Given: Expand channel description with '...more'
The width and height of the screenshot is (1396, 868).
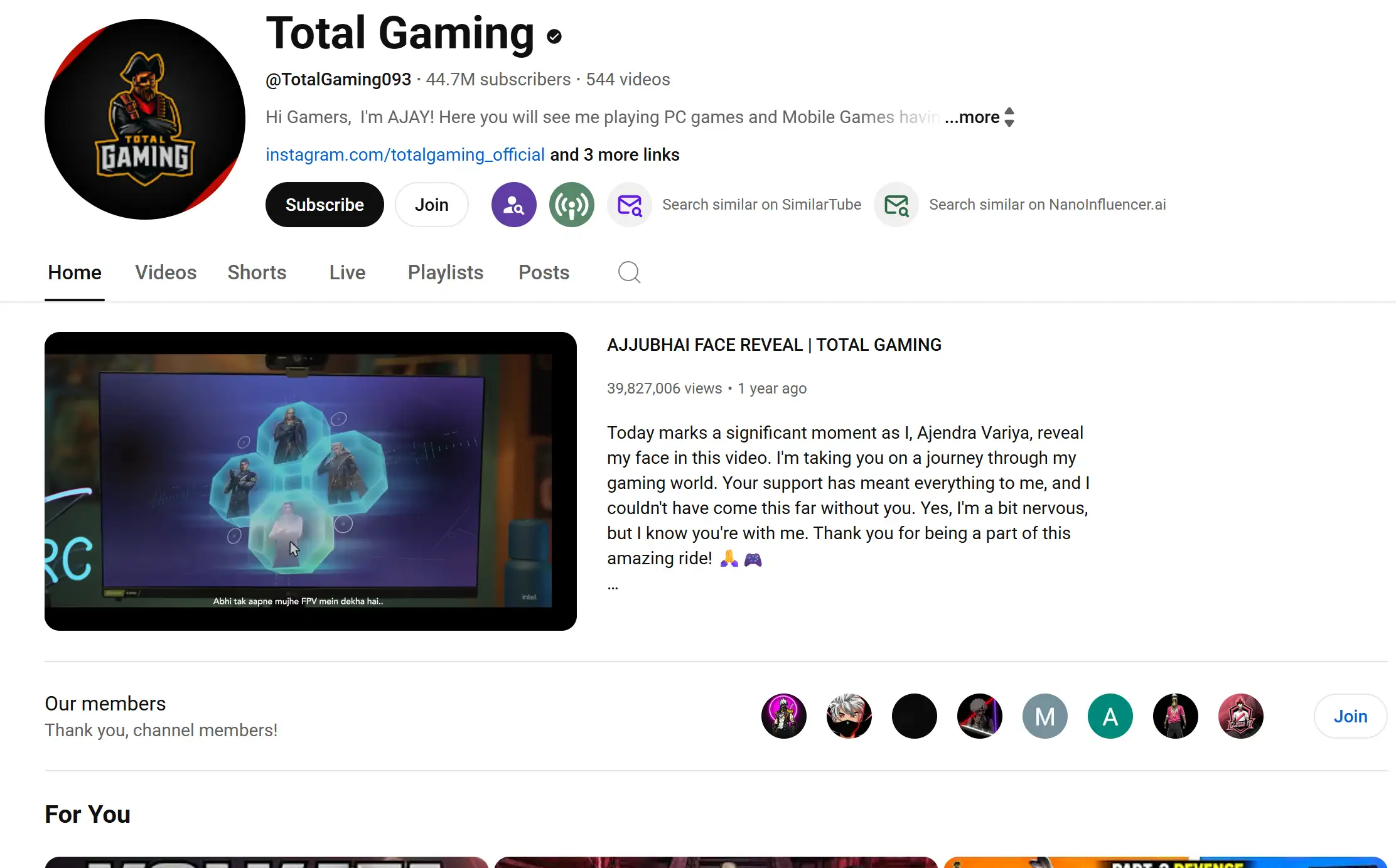Looking at the screenshot, I should [972, 117].
